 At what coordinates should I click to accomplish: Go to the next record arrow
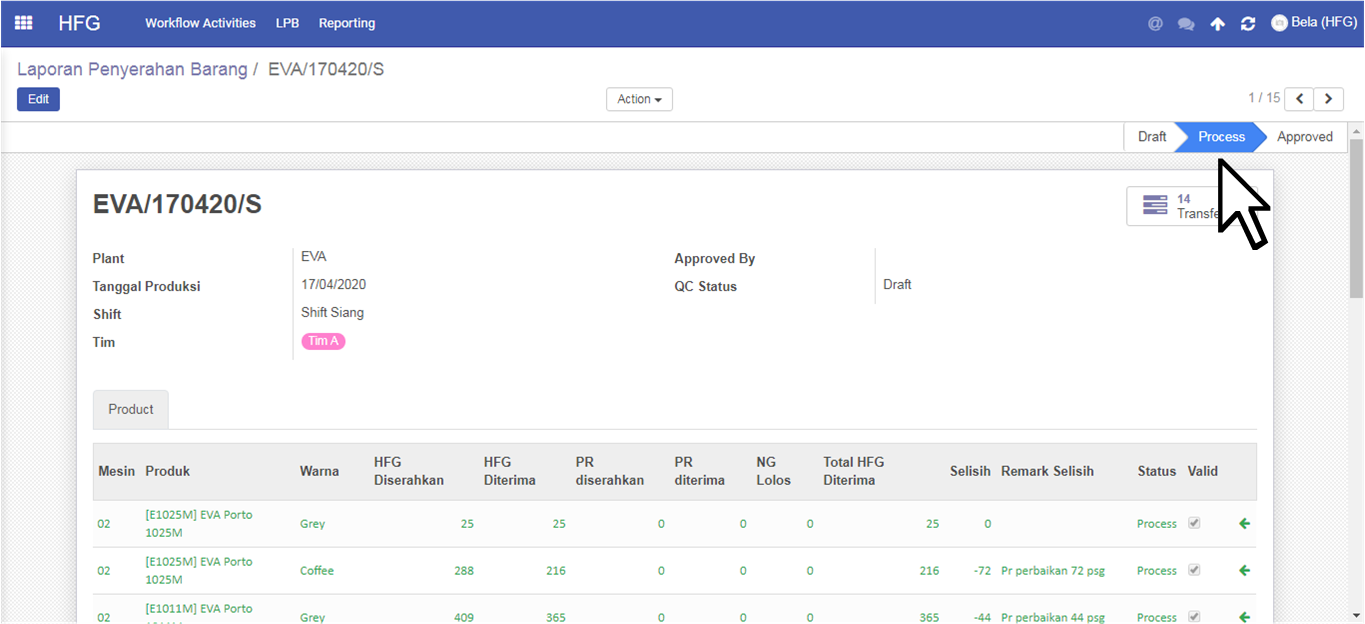click(1329, 99)
